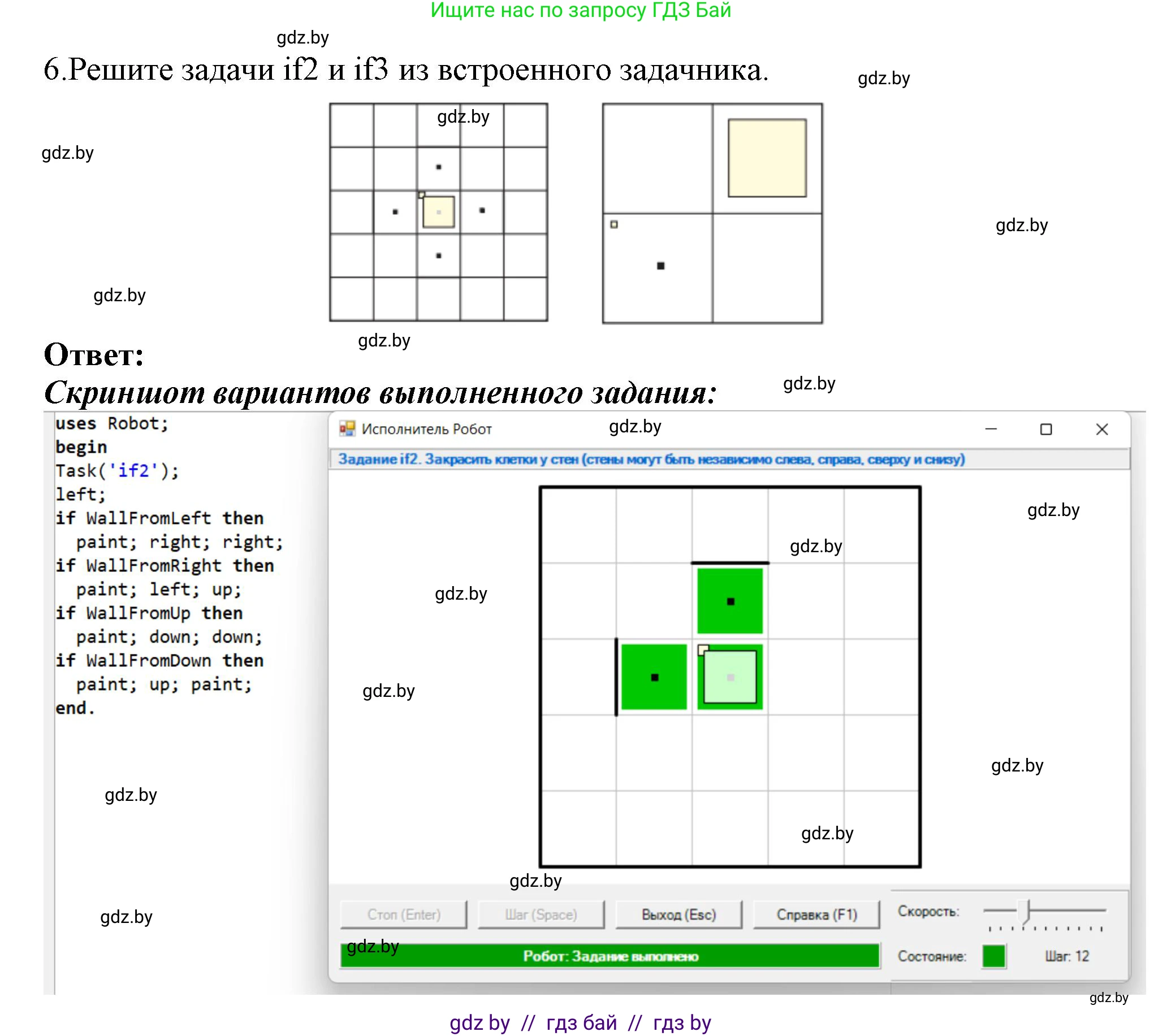Close the Исполнитель Робот window
Screen dimensions: 1163x1036
coord(1101,428)
